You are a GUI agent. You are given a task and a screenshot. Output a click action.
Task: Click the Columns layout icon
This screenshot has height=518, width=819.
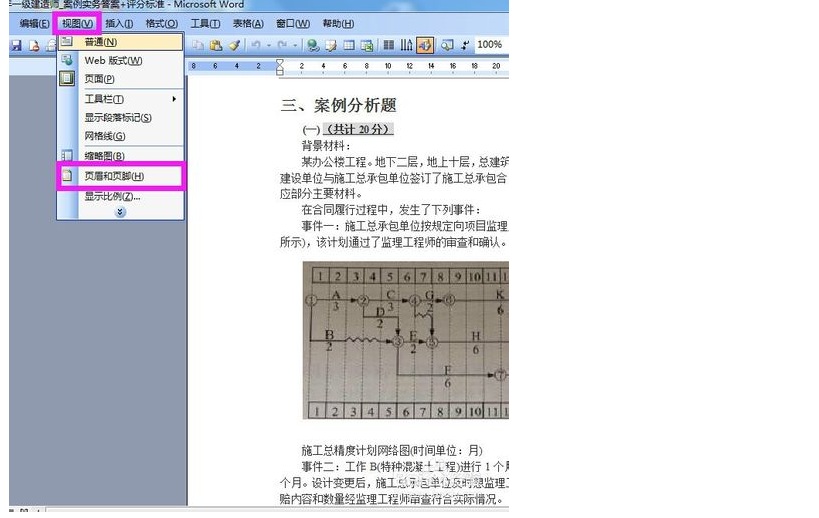click(x=389, y=45)
